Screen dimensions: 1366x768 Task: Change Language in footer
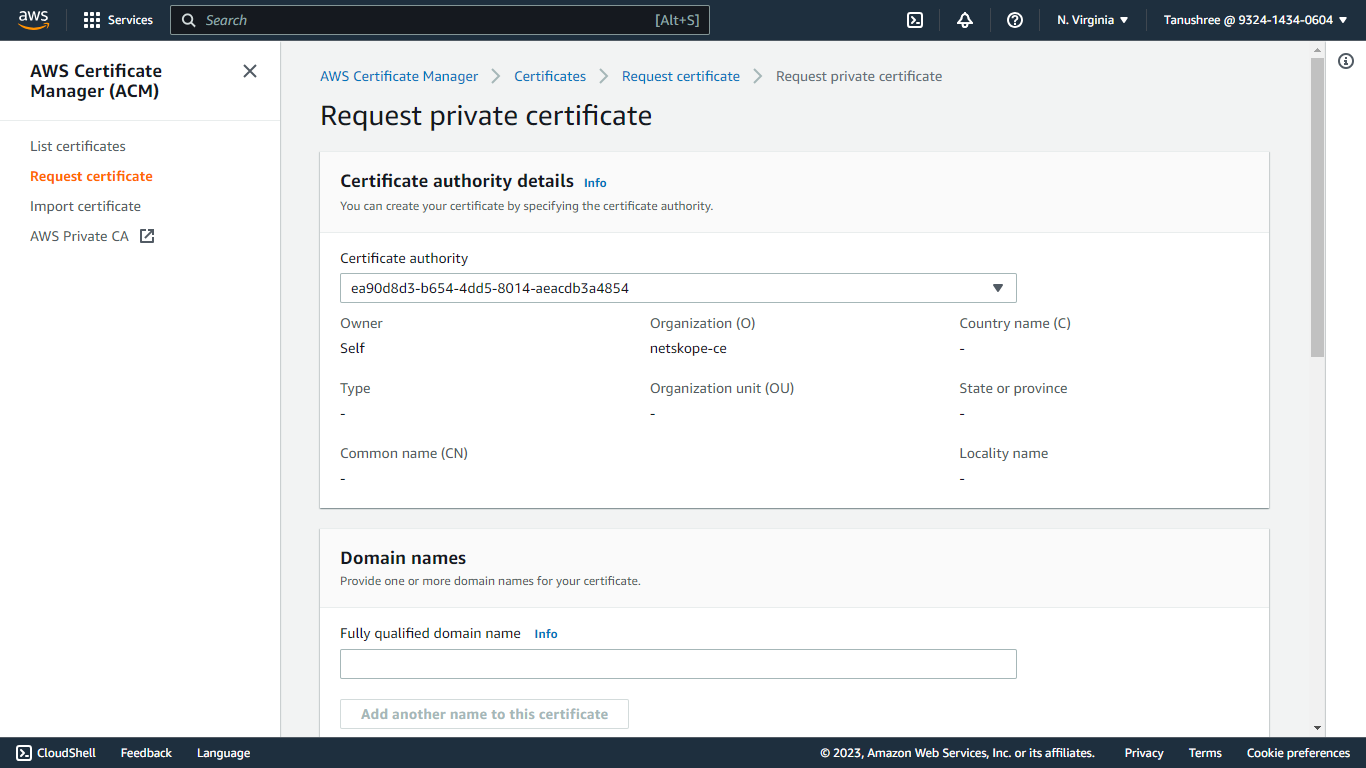pyautogui.click(x=223, y=753)
